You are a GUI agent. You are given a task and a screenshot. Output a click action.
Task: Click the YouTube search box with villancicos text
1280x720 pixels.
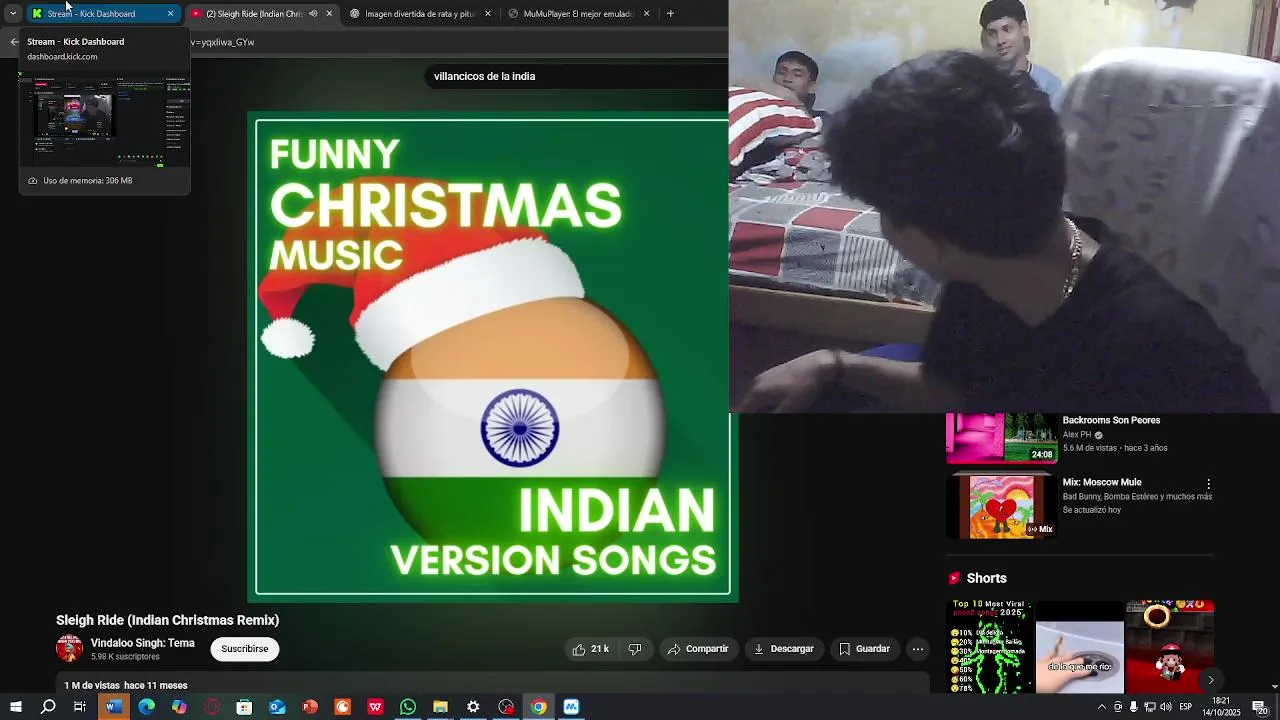tap(575, 76)
